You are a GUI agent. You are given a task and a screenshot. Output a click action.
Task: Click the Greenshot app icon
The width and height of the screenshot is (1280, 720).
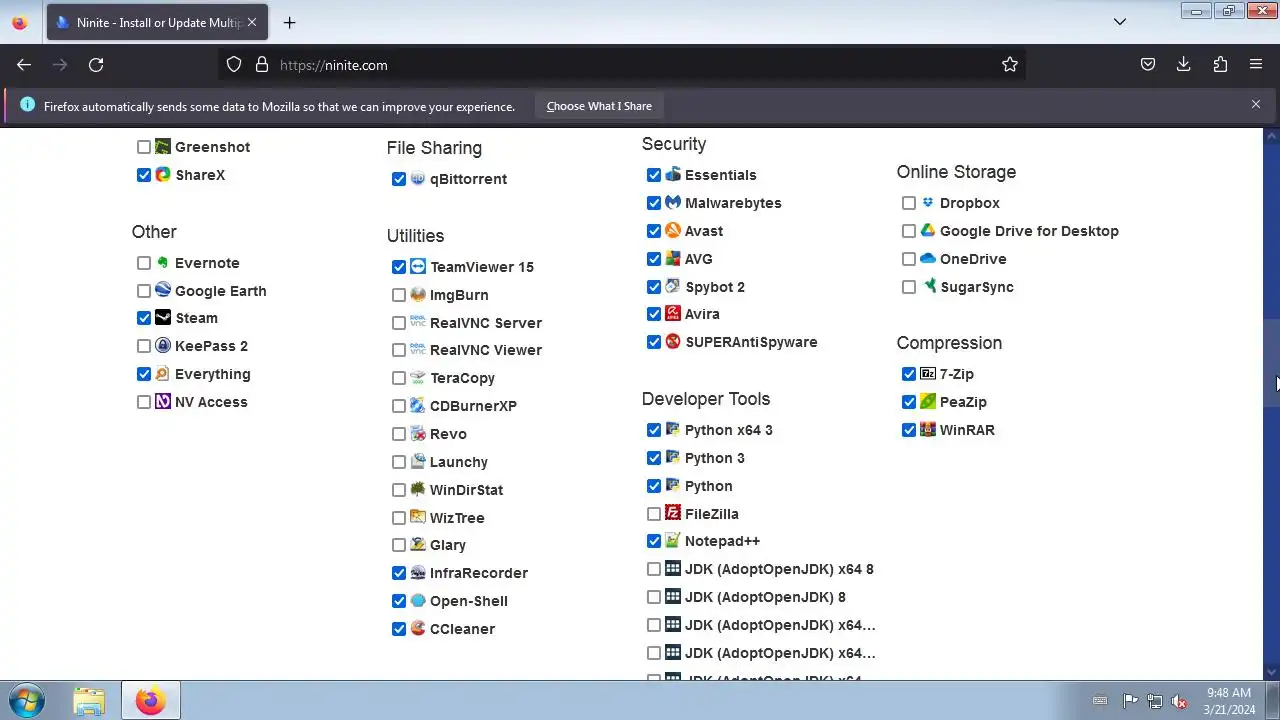pyautogui.click(x=163, y=147)
